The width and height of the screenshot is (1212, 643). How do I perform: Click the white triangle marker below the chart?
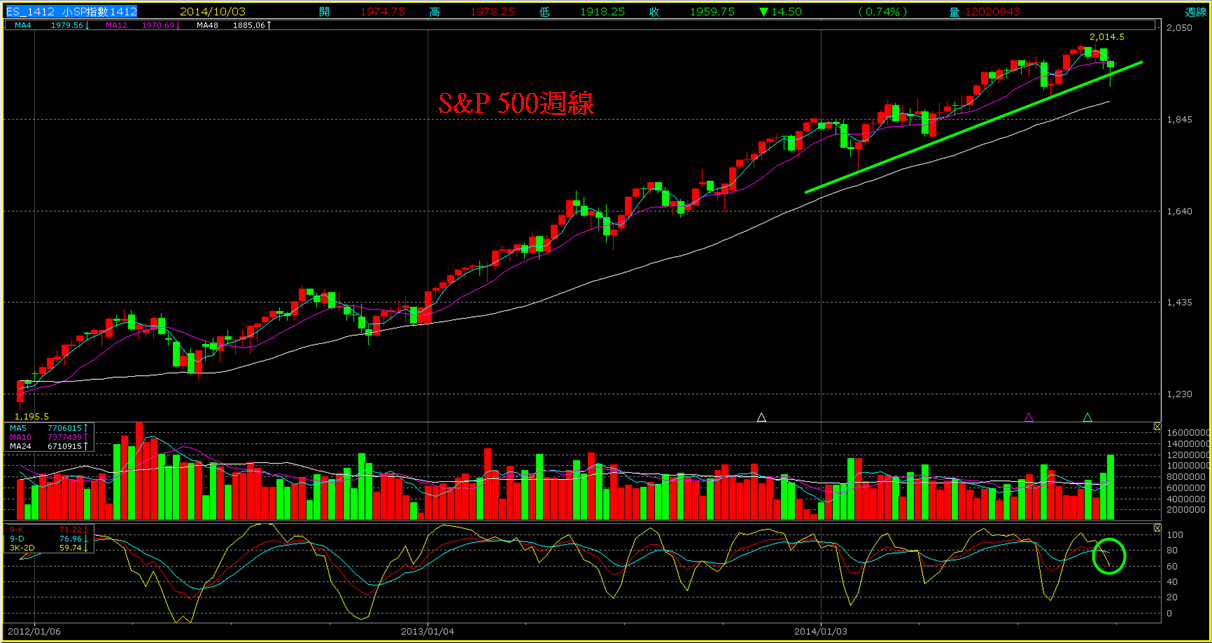tap(761, 416)
